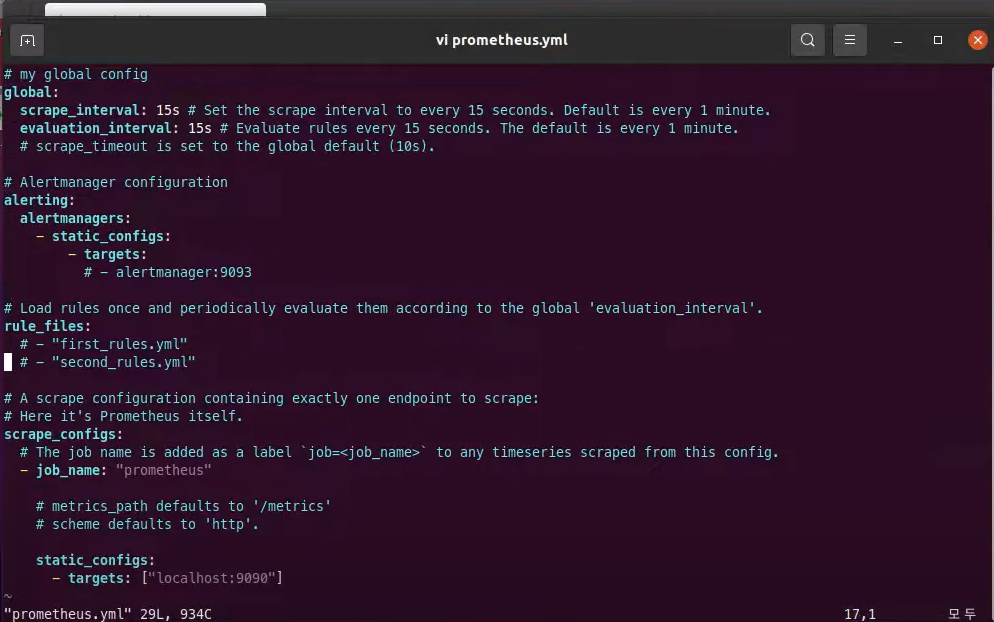
Task: Click the 'vi prometheus.yml' window title
Action: tap(501, 40)
